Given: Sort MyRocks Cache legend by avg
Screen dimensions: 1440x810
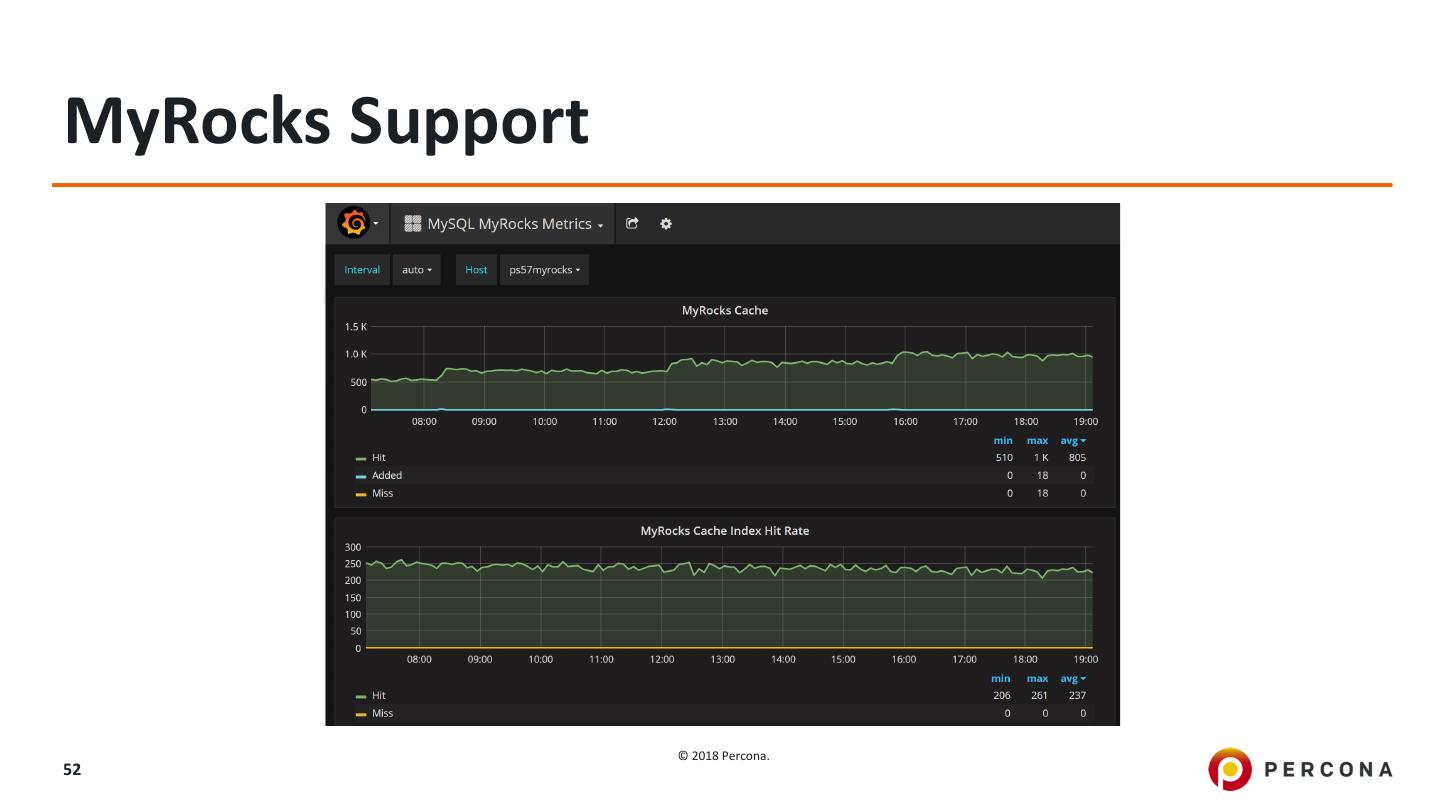Looking at the screenshot, I should click(1074, 440).
